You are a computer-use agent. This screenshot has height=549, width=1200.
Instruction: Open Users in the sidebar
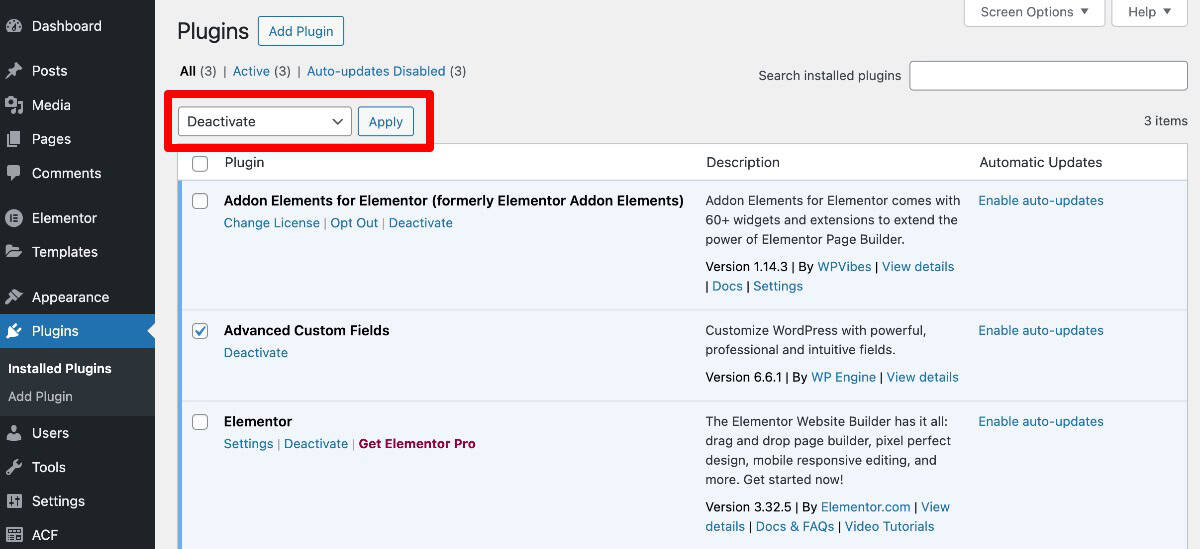click(77, 433)
